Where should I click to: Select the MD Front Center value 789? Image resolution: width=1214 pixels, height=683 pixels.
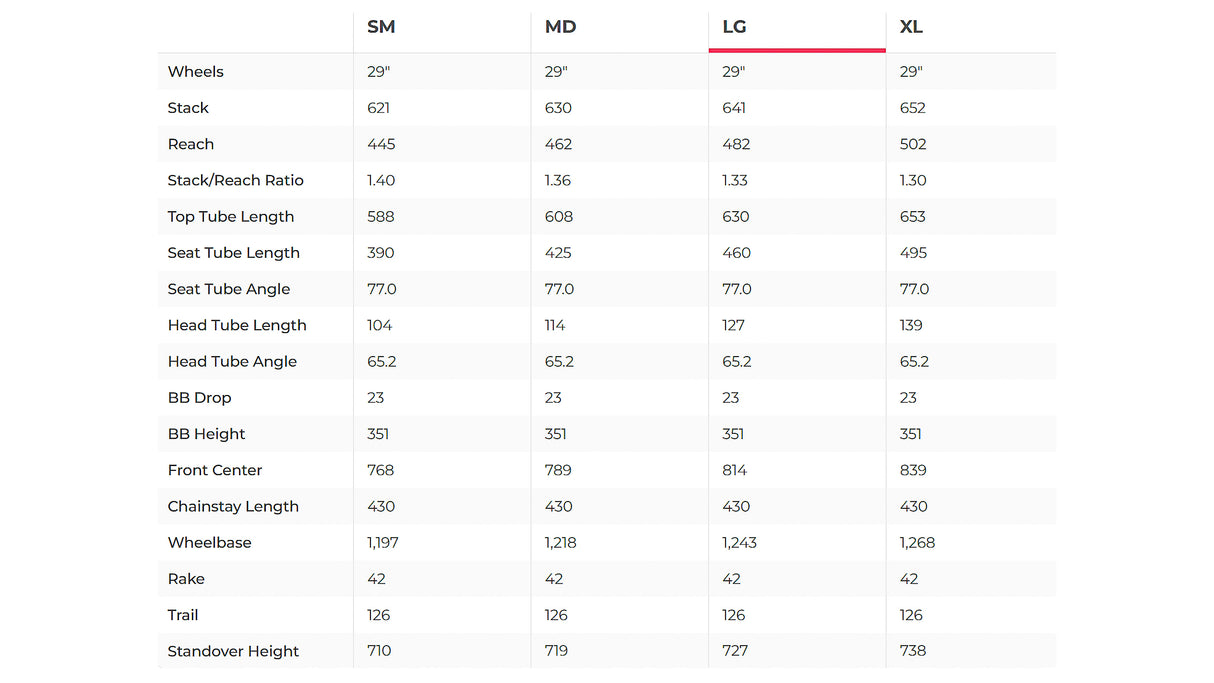click(558, 470)
